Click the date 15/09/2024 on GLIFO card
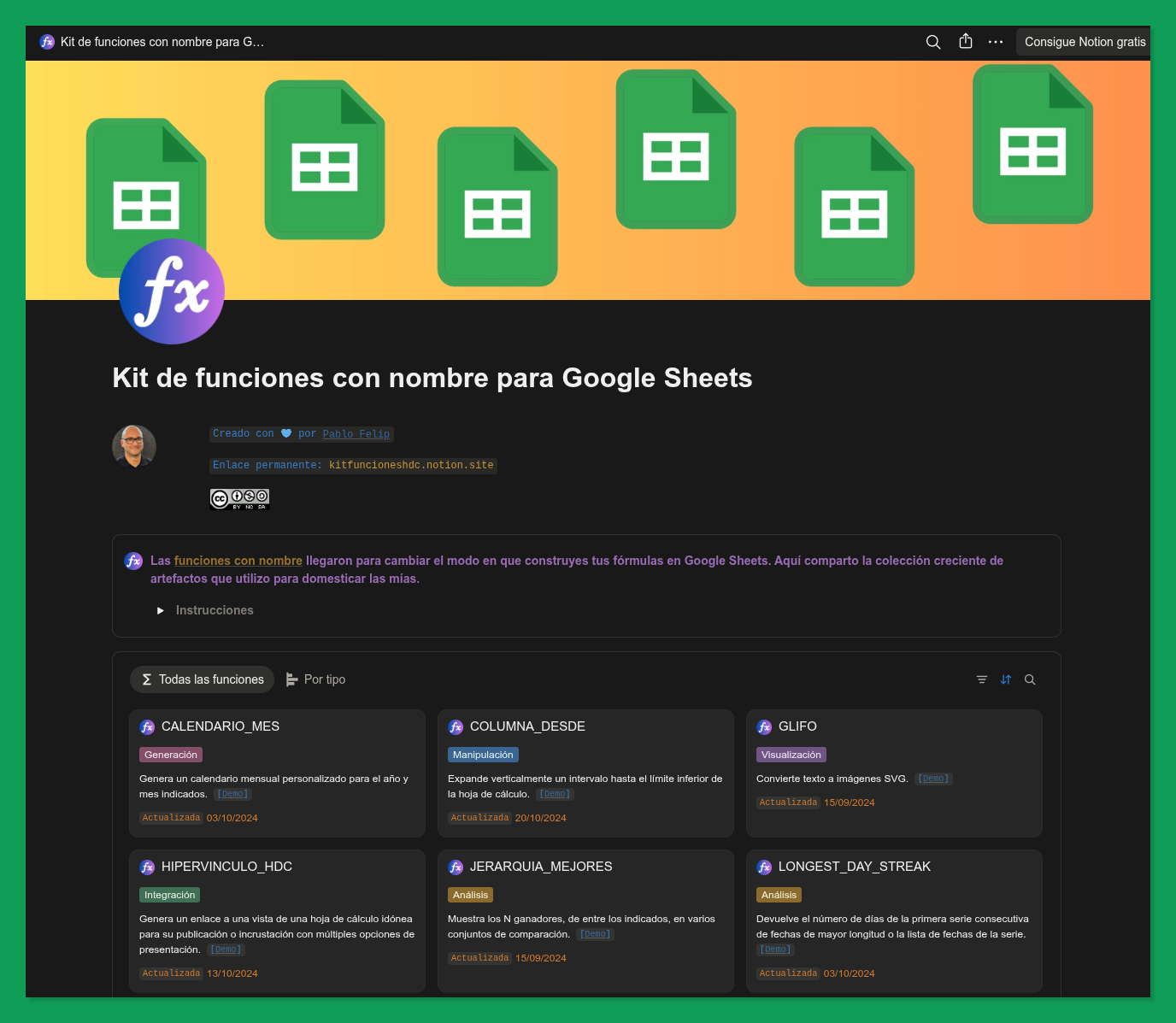The height and width of the screenshot is (1023, 1176). tap(850, 803)
